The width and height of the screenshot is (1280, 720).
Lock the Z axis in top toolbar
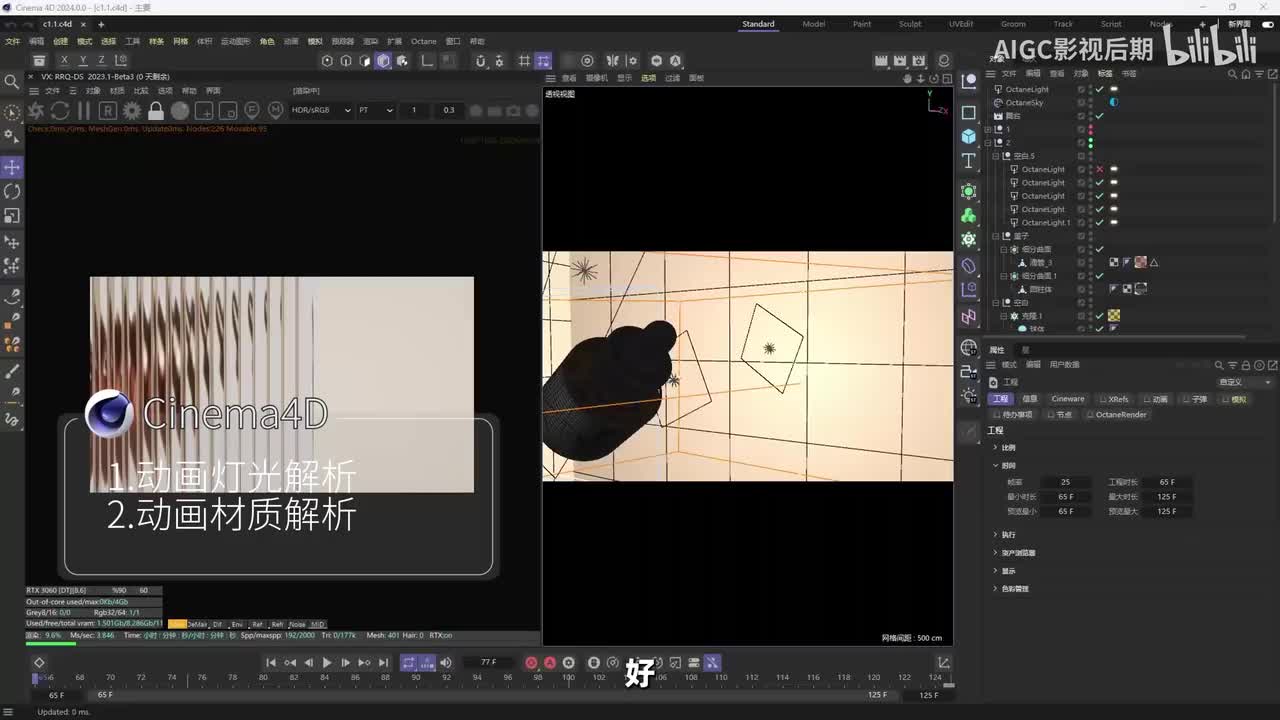pos(101,61)
